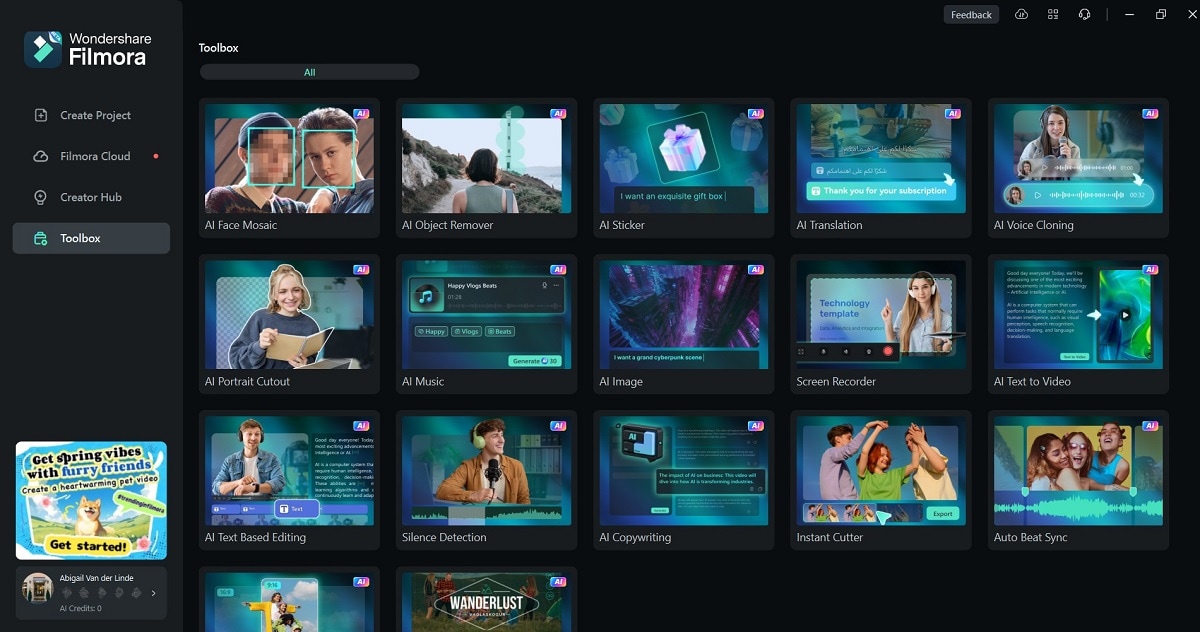1200x632 pixels.
Task: Open the AI Face Mosaic tool
Action: [x=289, y=167]
